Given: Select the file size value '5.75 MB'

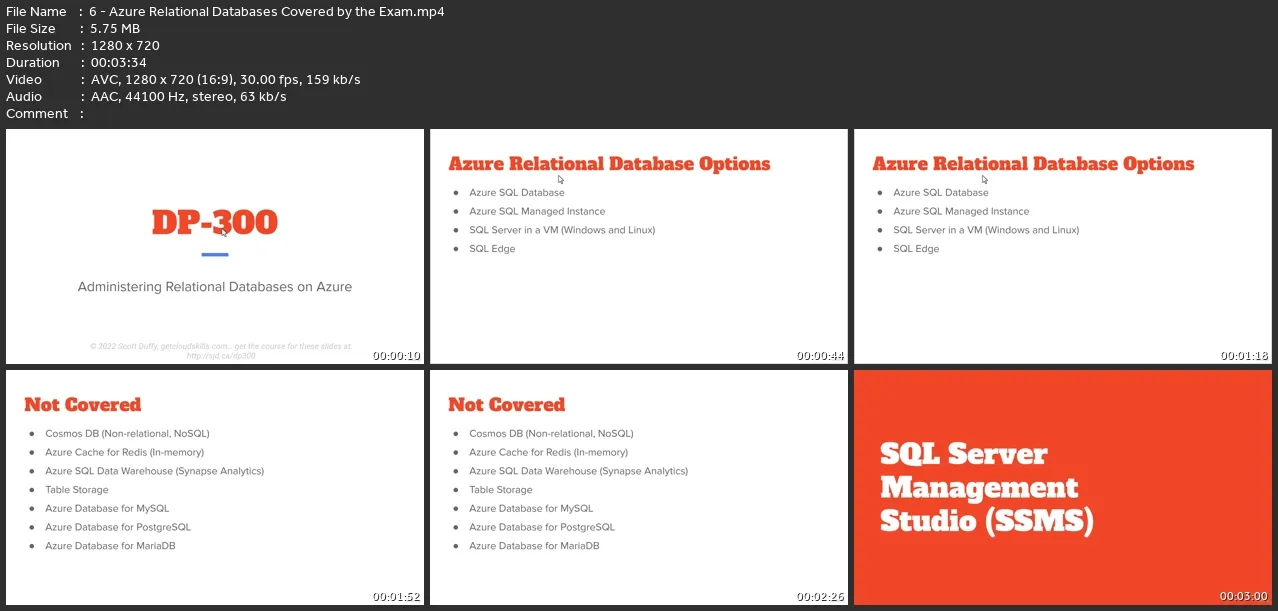Looking at the screenshot, I should tap(115, 29).
